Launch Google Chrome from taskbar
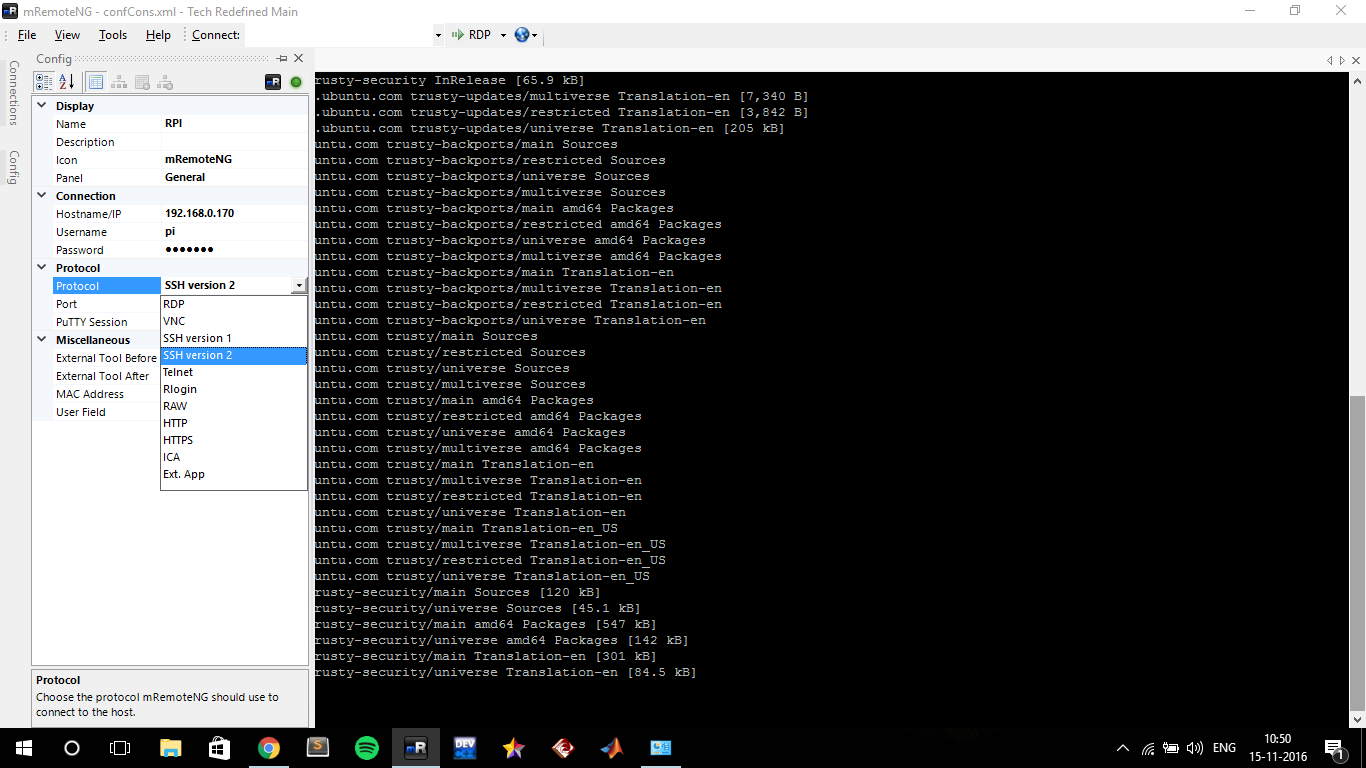 coord(268,747)
